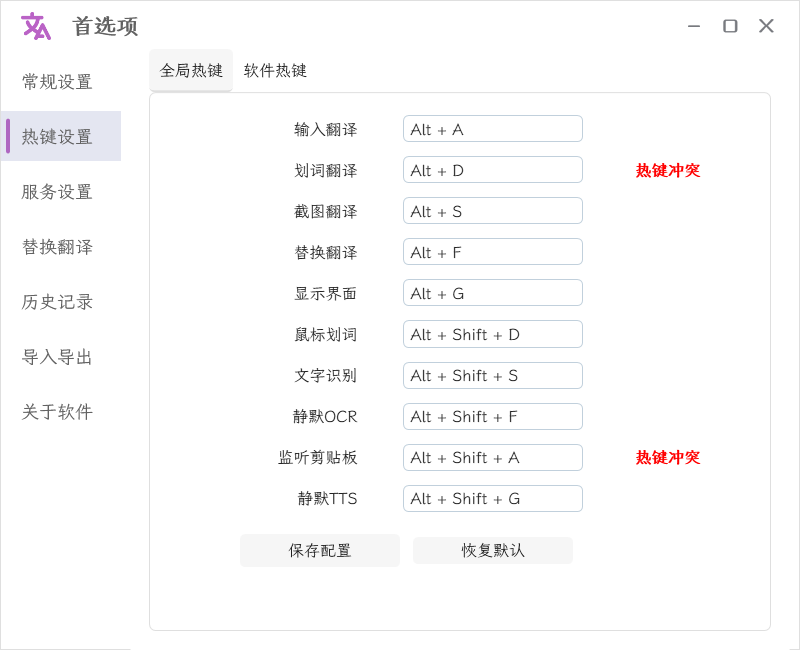This screenshot has height=650, width=800.
Task: Go to 服务设置 section
Action: [57, 192]
